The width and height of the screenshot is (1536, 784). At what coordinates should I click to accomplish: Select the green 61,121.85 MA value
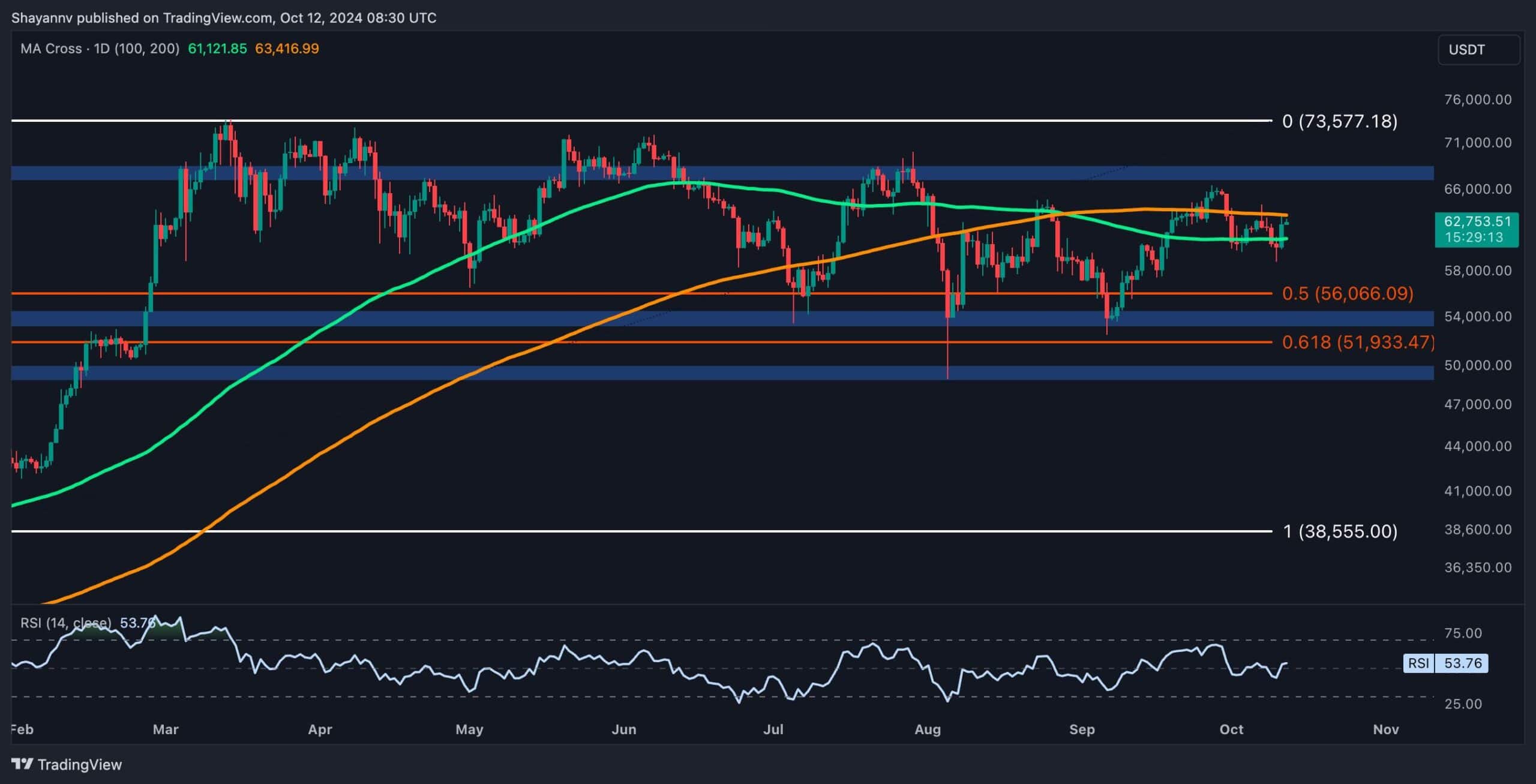(217, 49)
